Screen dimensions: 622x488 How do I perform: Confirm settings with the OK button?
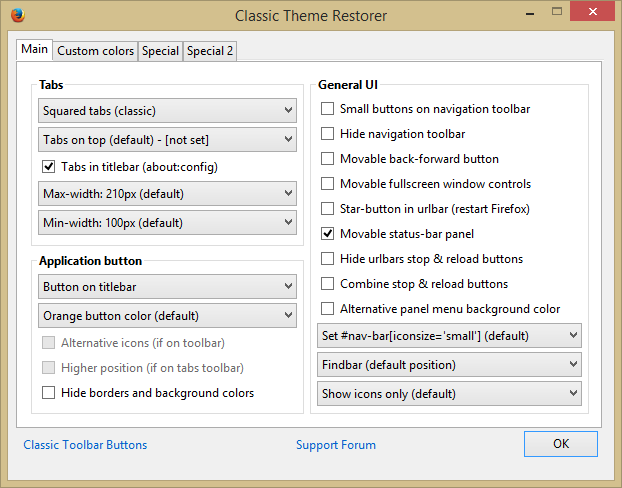click(561, 444)
